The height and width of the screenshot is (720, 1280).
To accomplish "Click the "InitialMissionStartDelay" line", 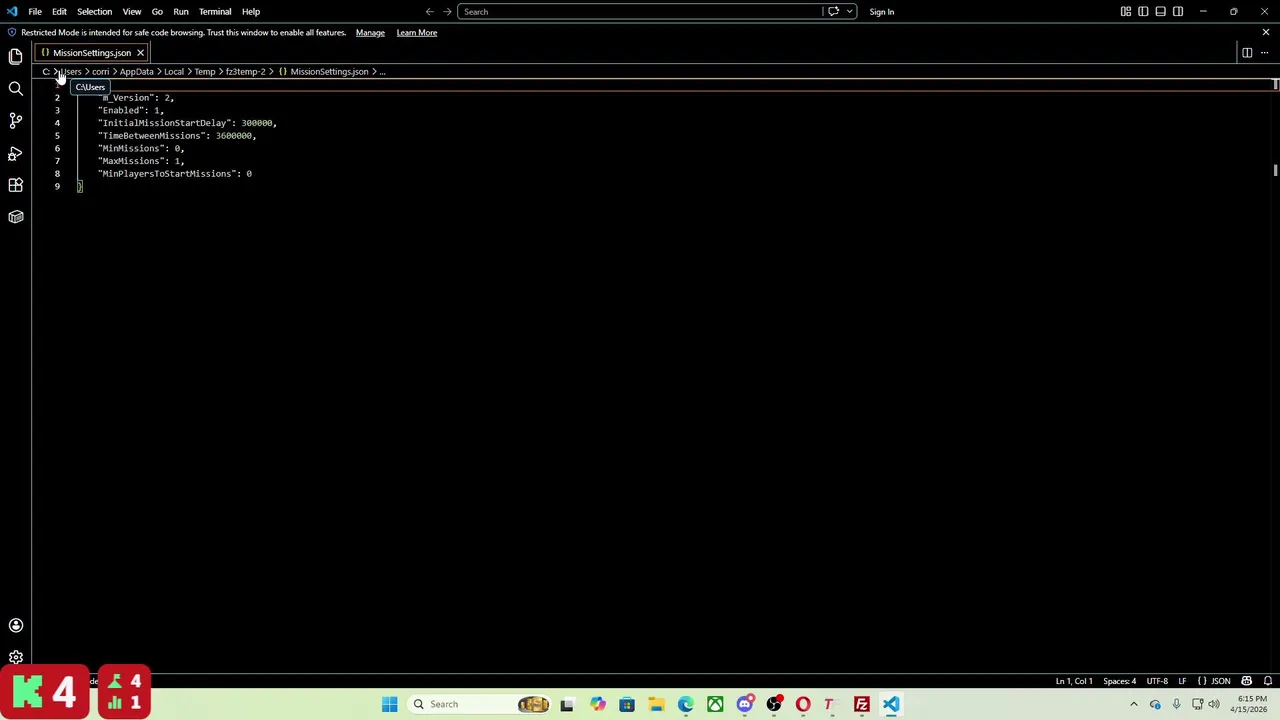I will (x=187, y=123).
